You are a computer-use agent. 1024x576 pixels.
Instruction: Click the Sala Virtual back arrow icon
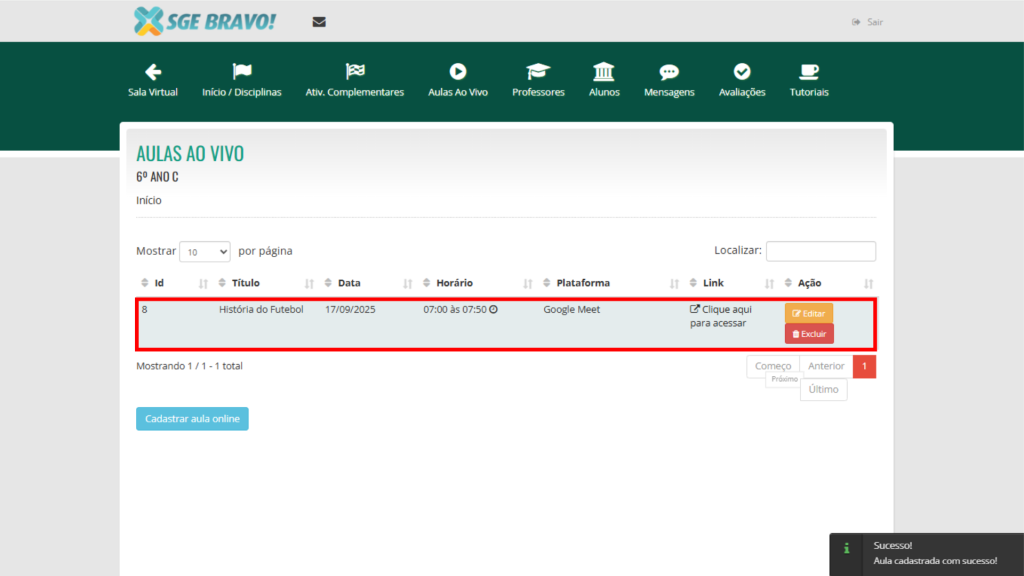pyautogui.click(x=153, y=72)
